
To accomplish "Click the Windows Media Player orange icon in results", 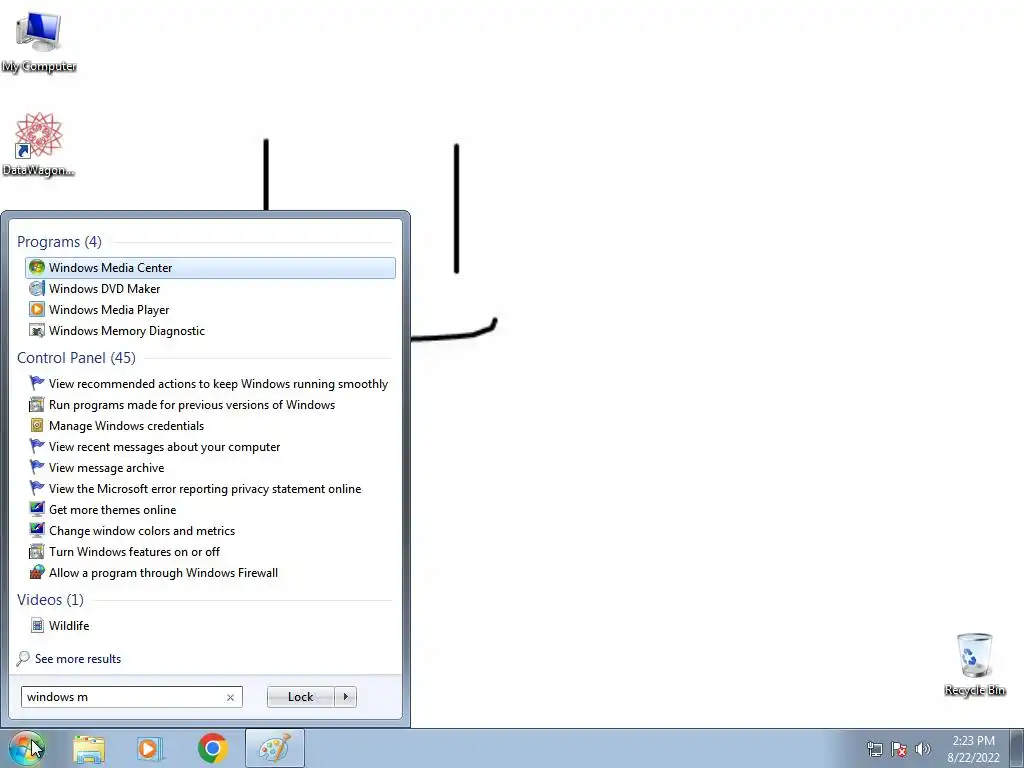I will pyautogui.click(x=37, y=309).
